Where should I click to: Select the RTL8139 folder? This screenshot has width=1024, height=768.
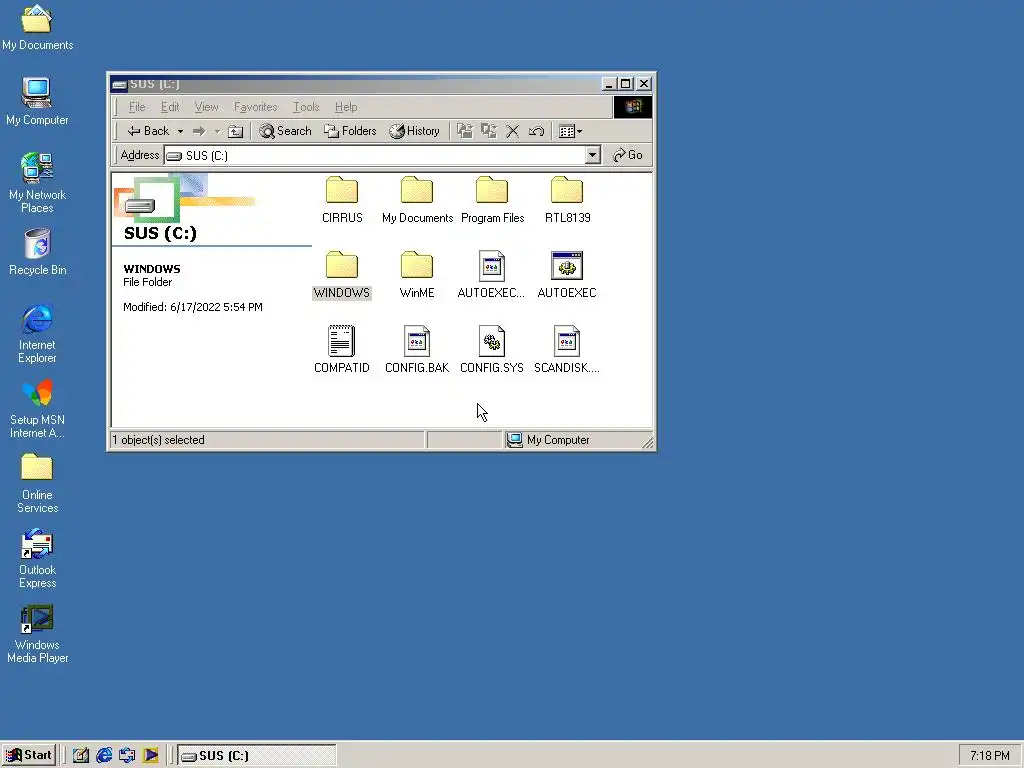[567, 200]
